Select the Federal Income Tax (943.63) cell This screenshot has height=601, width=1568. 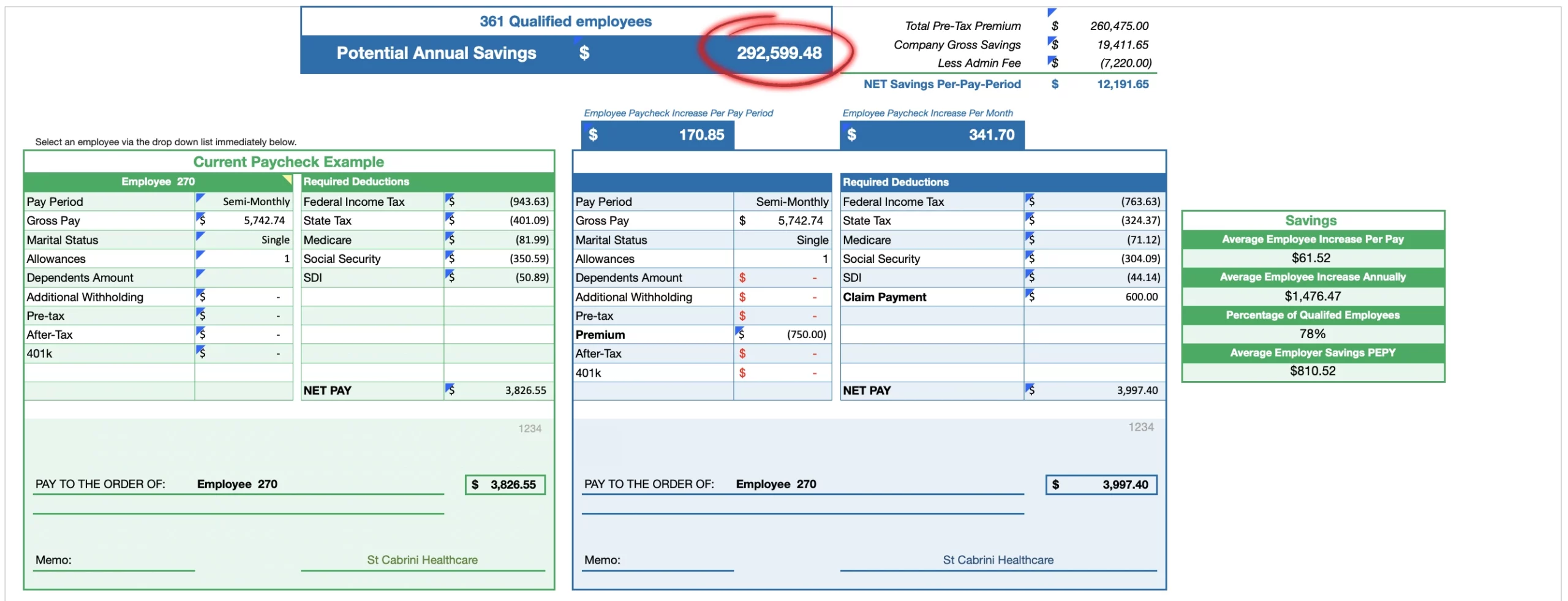coord(499,202)
